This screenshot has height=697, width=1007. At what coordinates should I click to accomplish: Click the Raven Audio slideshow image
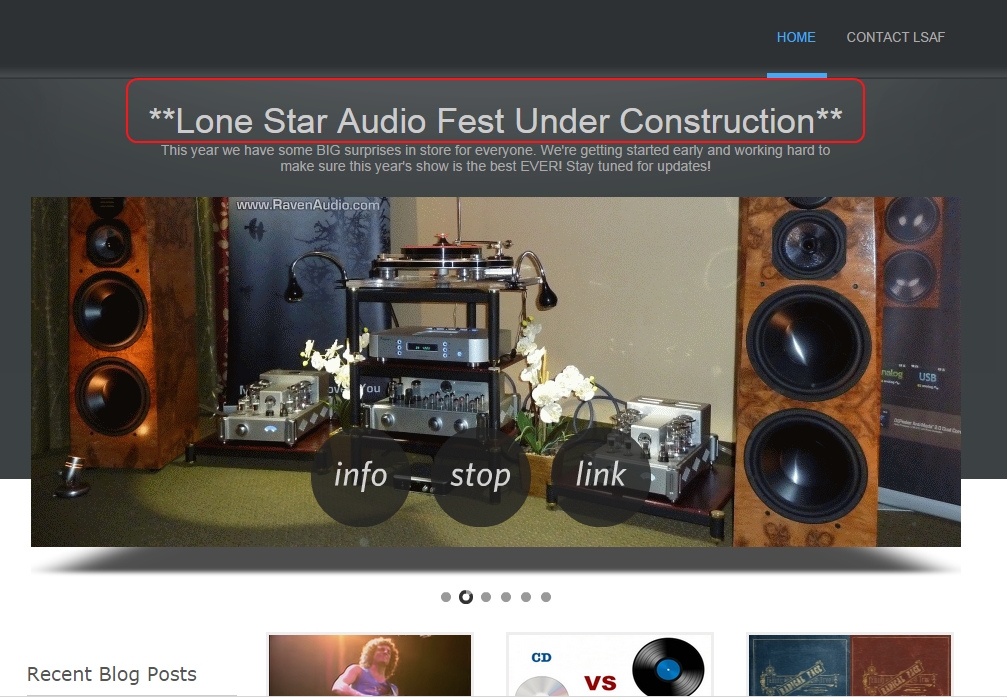[x=496, y=372]
